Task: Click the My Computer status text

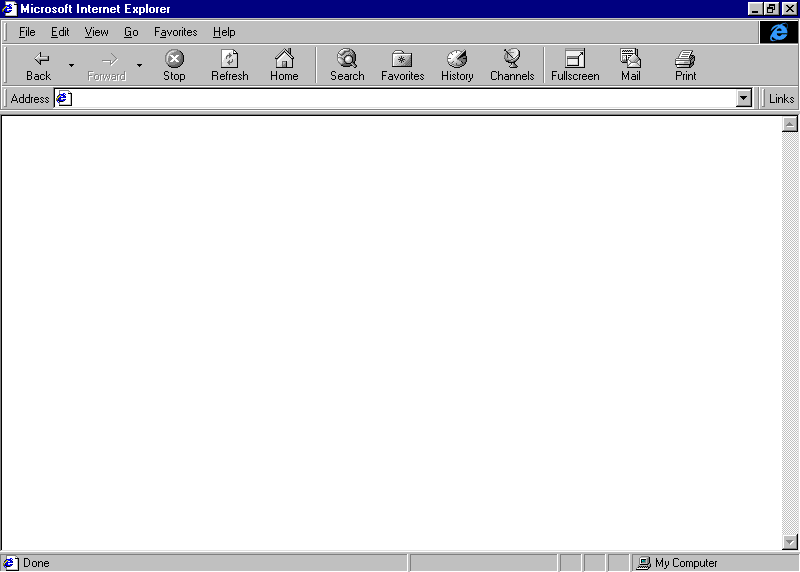Action: tap(686, 563)
